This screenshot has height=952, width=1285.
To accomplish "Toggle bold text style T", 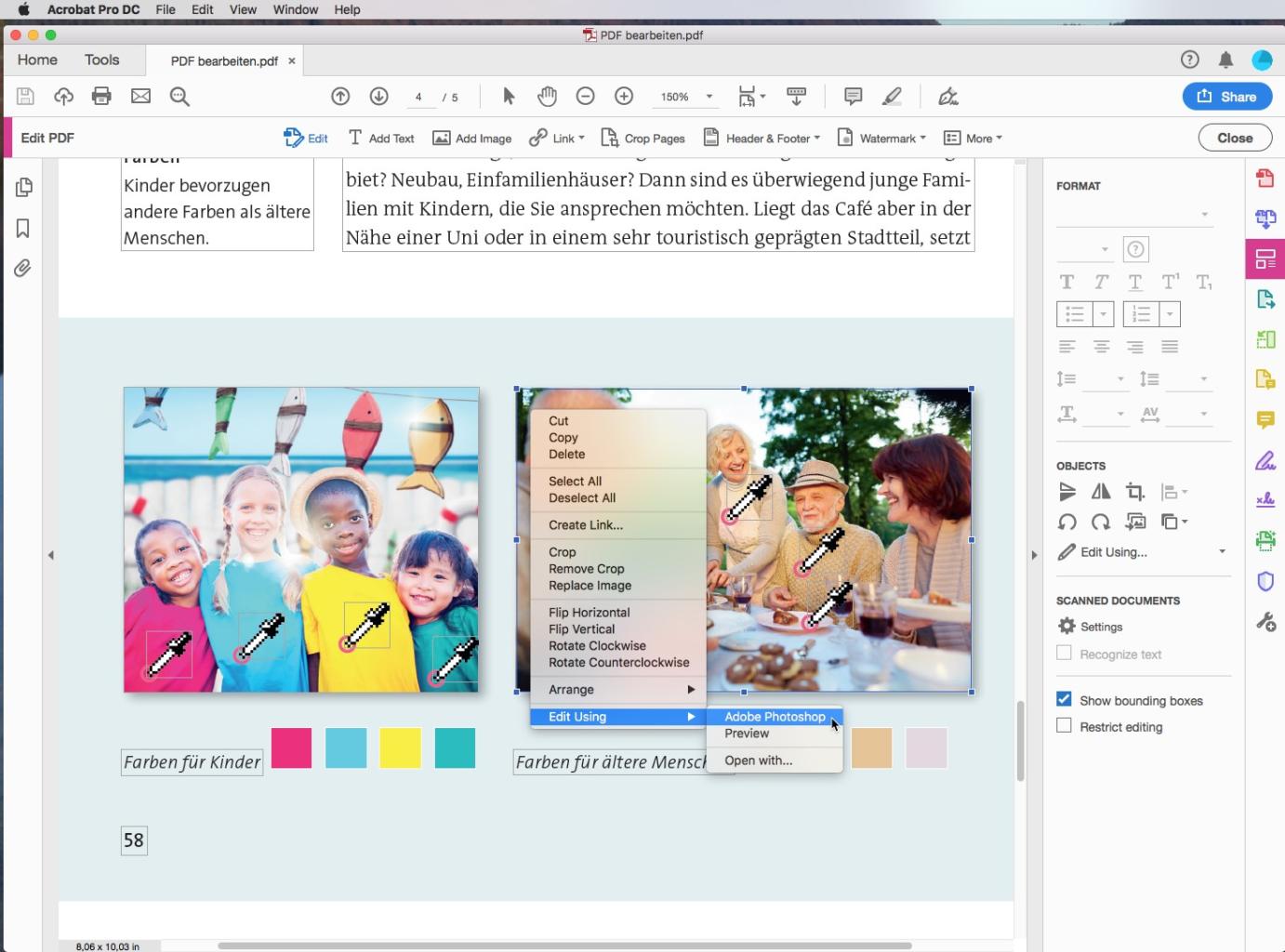I will pyautogui.click(x=1067, y=282).
